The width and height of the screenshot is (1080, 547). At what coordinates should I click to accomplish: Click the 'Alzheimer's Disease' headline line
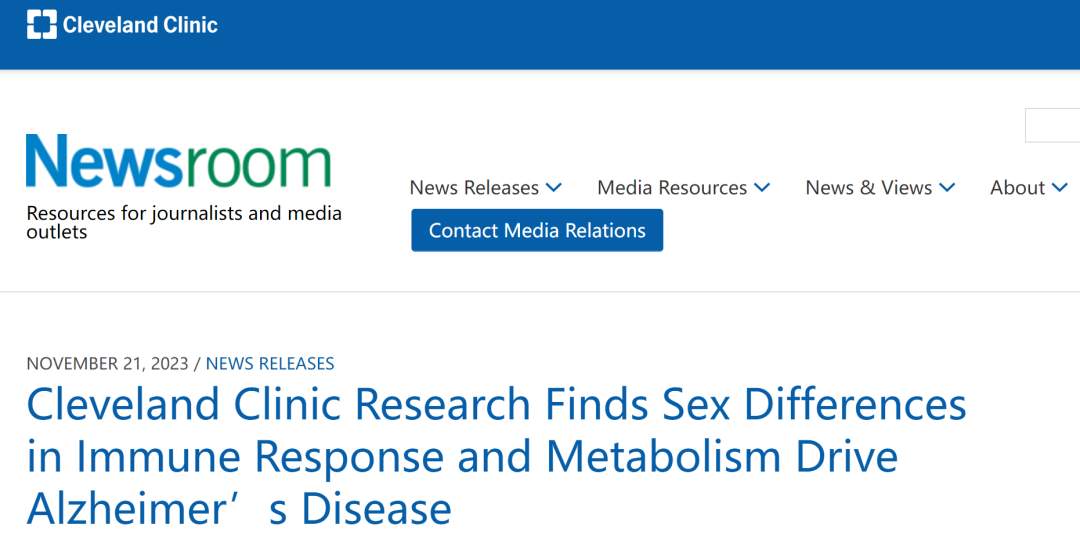pos(239,509)
